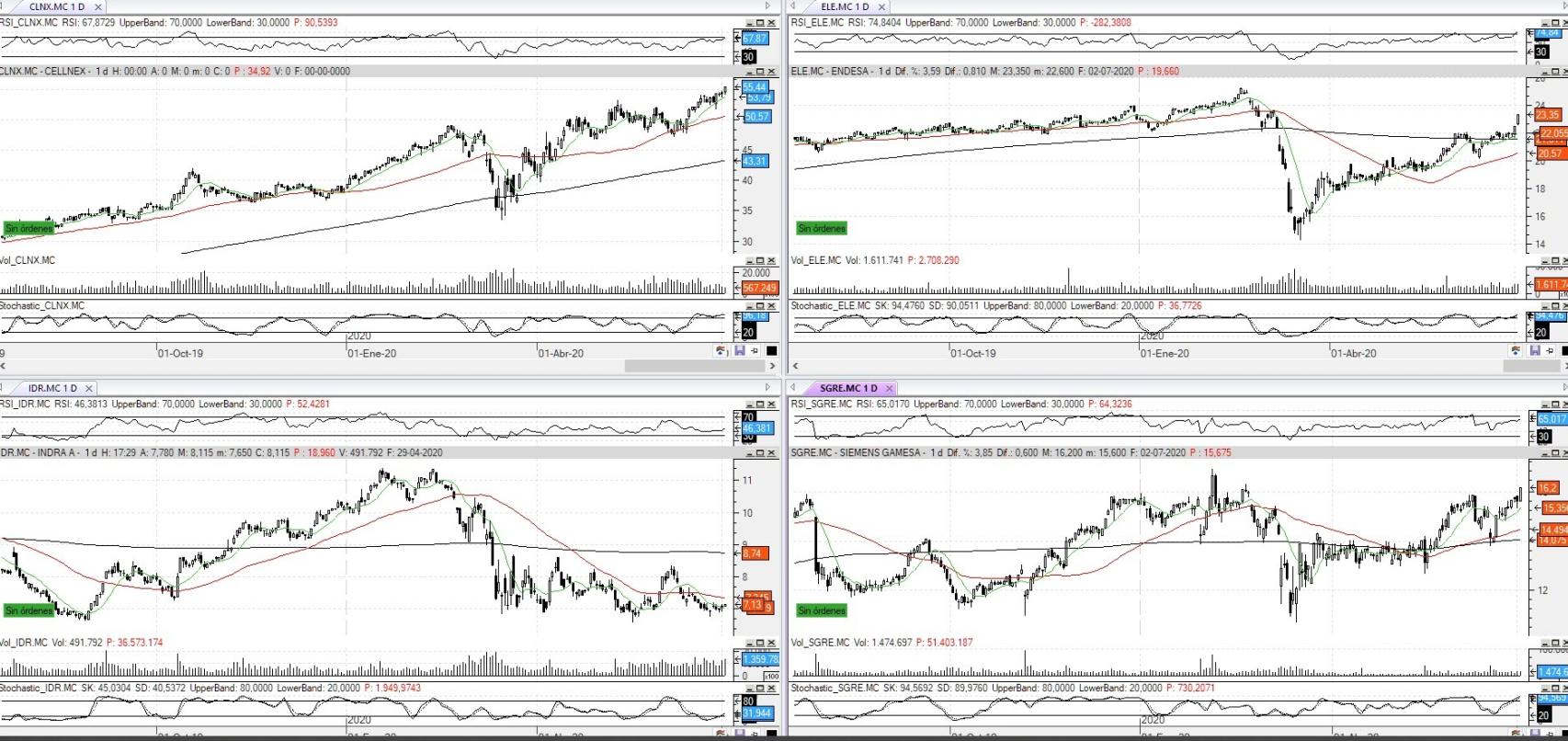The height and width of the screenshot is (741, 1568).
Task: Pin the CLNX chart window
Action: pos(755,351)
